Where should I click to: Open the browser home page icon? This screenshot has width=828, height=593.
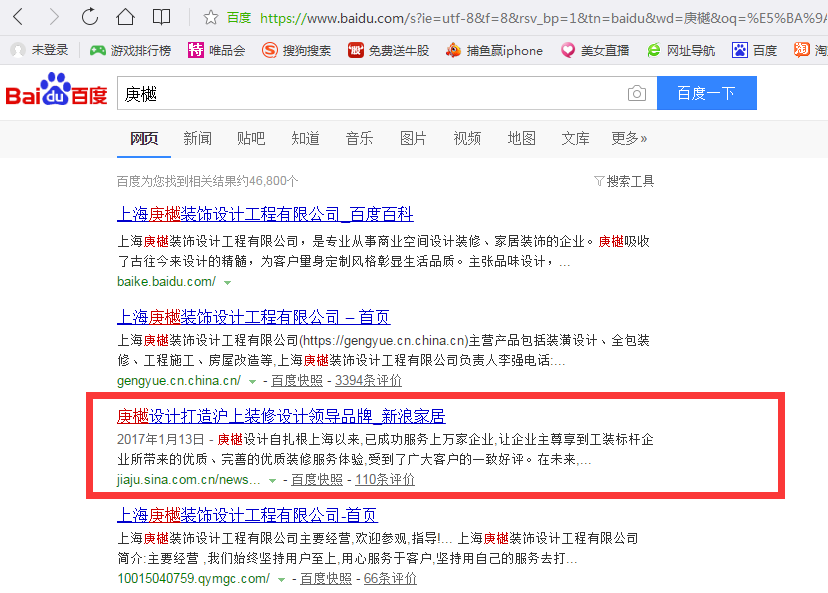point(125,17)
